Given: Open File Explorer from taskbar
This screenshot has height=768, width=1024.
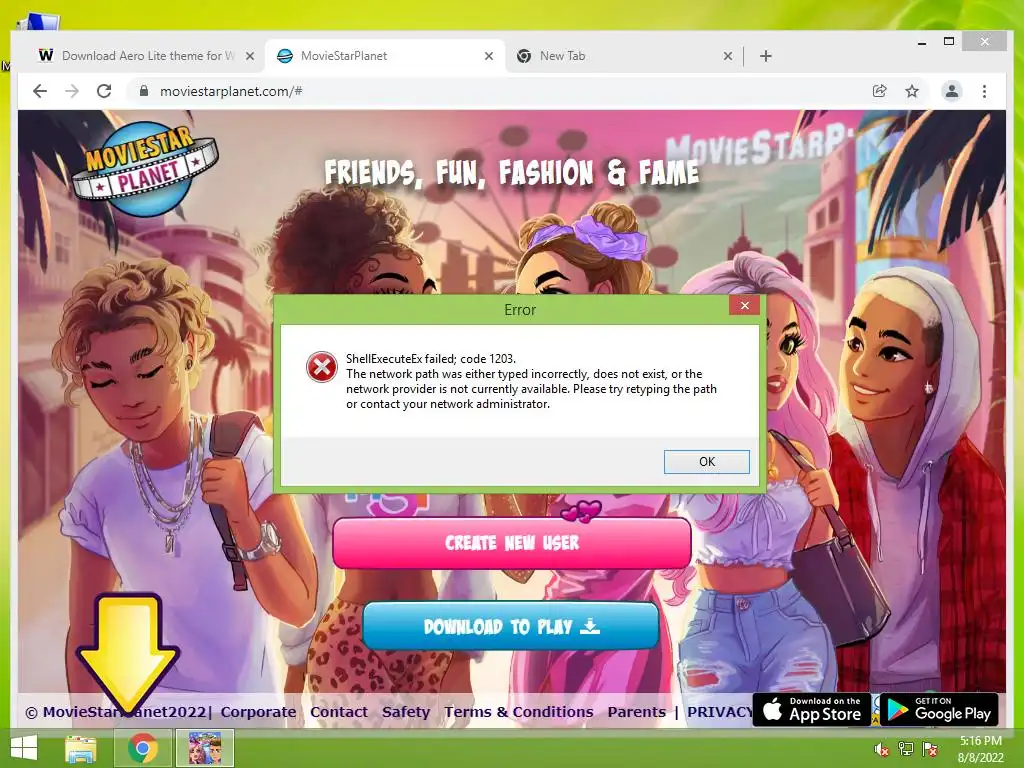Looking at the screenshot, I should (x=81, y=748).
